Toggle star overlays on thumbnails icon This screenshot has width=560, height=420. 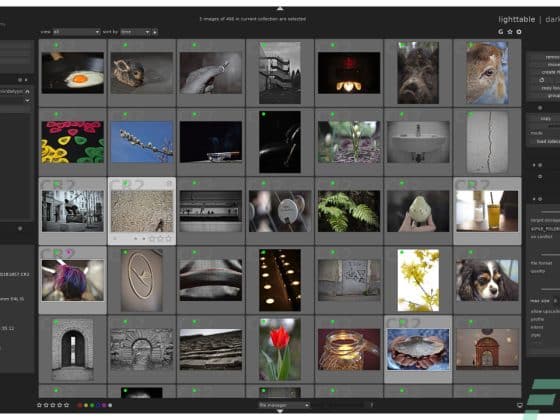click(x=510, y=32)
